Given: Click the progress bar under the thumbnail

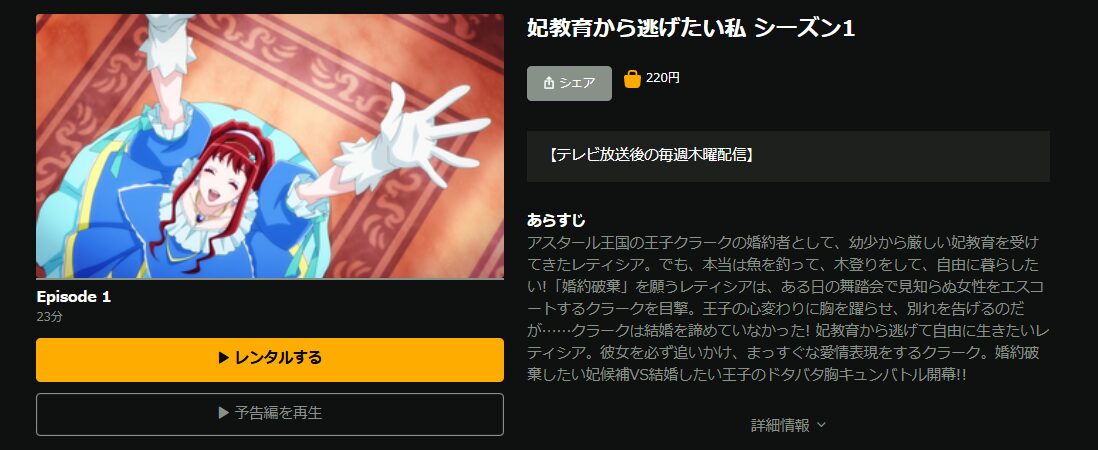Looking at the screenshot, I should [270, 279].
